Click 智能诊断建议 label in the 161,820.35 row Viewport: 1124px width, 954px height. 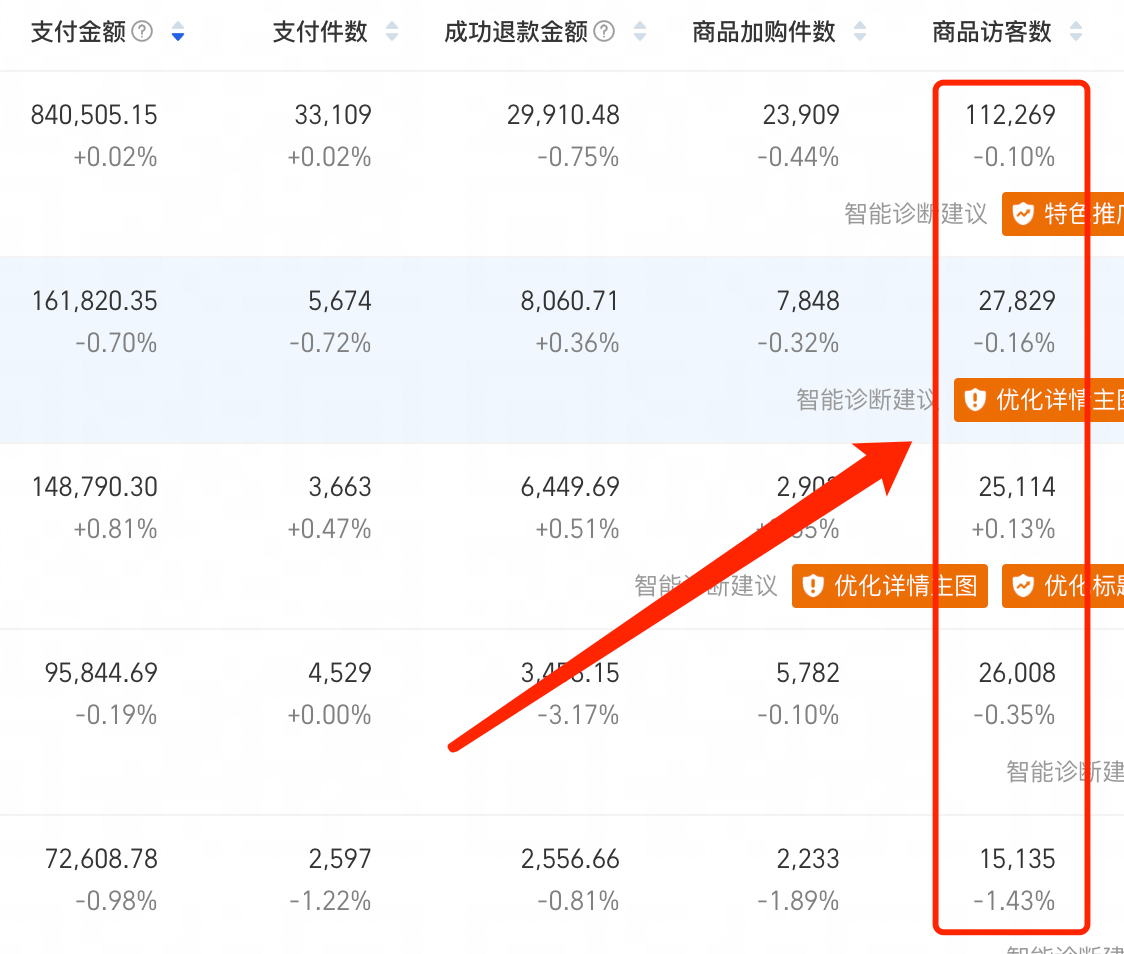(x=867, y=400)
